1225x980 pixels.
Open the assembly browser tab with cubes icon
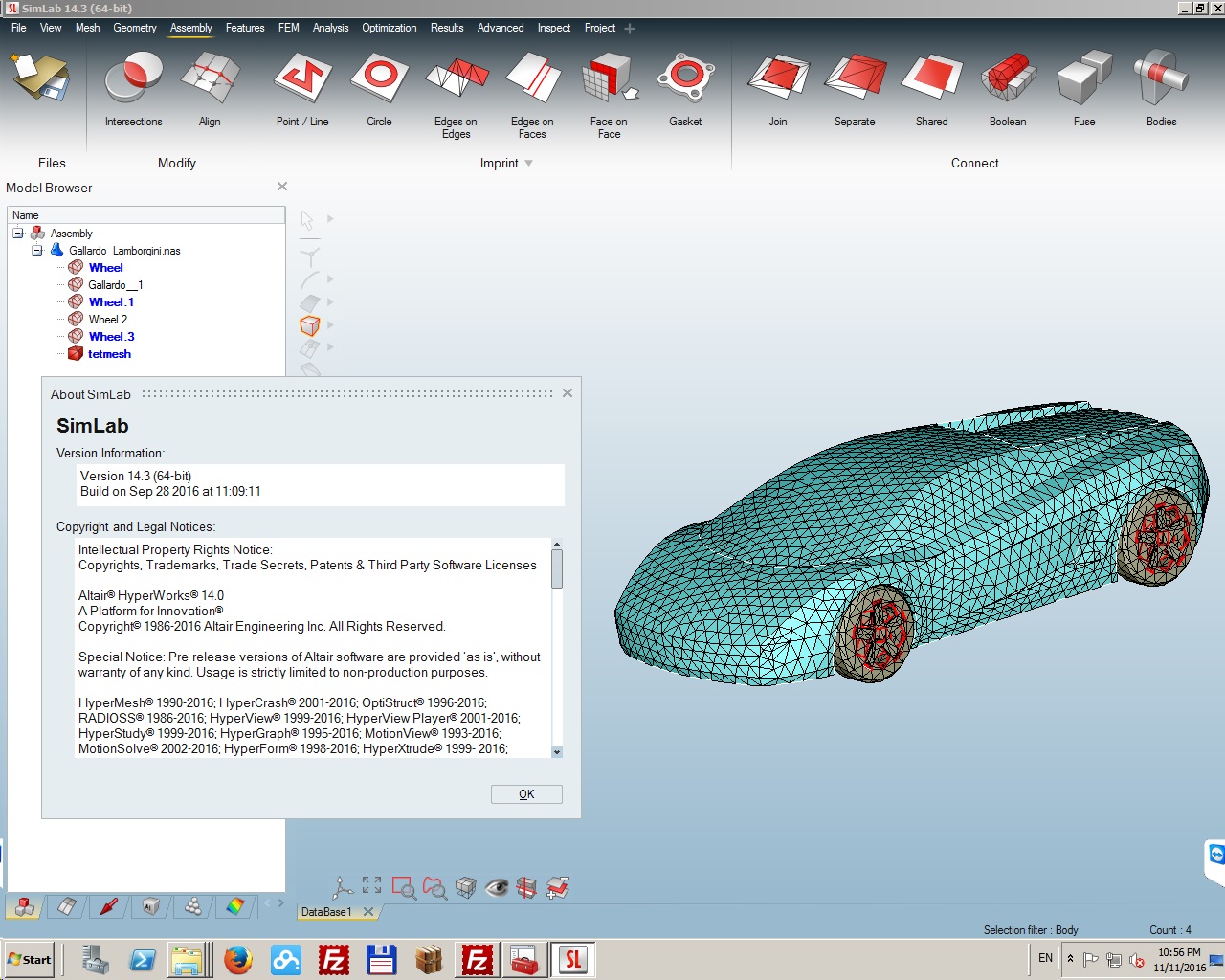(25, 906)
